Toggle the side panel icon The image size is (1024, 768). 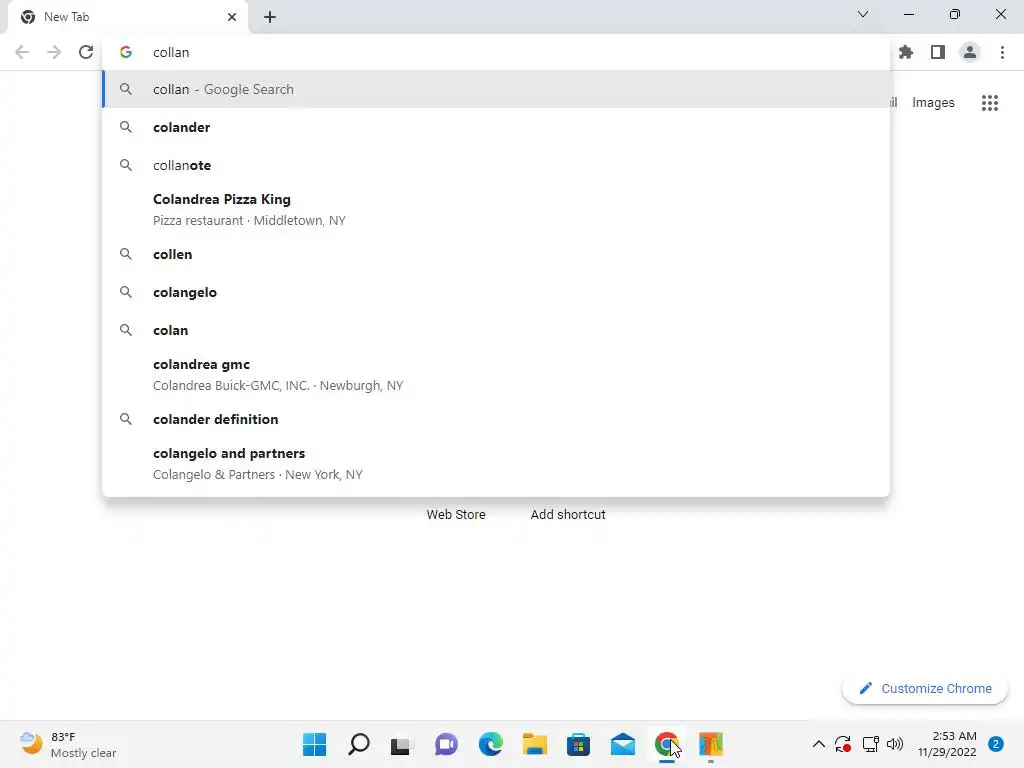pos(938,52)
